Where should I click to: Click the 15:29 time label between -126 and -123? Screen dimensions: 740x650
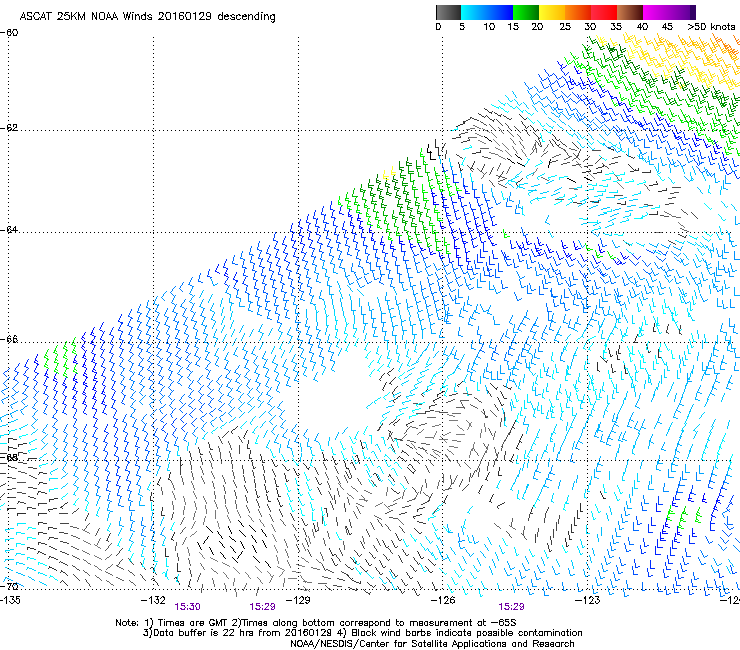pyautogui.click(x=511, y=607)
